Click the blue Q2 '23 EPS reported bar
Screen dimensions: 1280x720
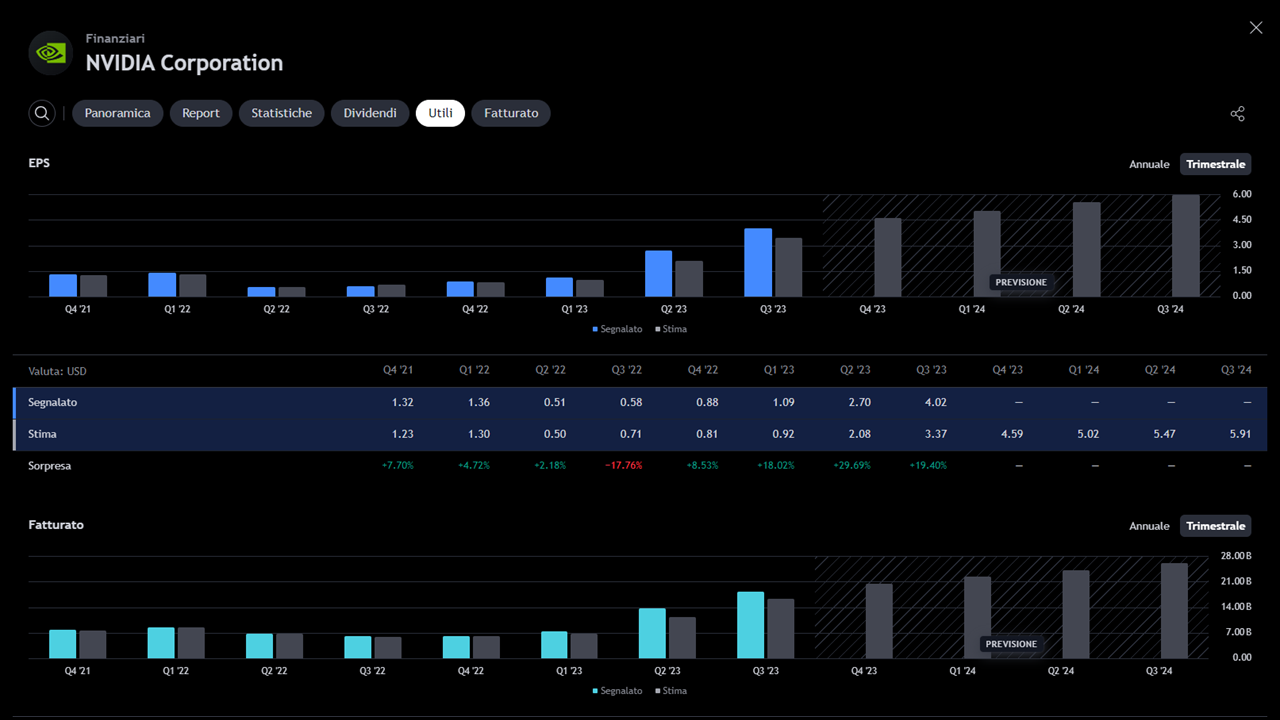[658, 273]
